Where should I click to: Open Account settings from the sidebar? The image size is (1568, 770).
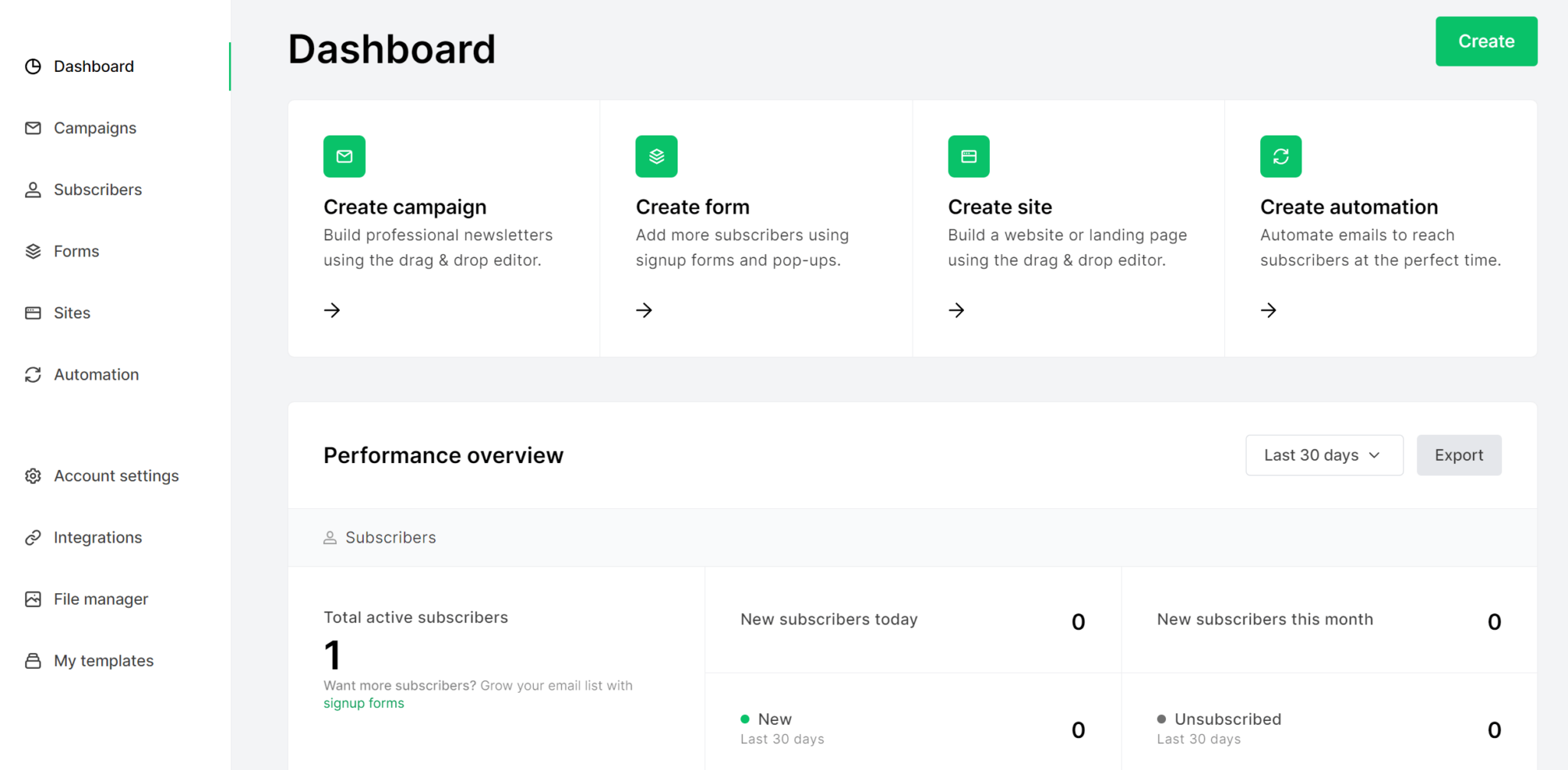[116, 476]
